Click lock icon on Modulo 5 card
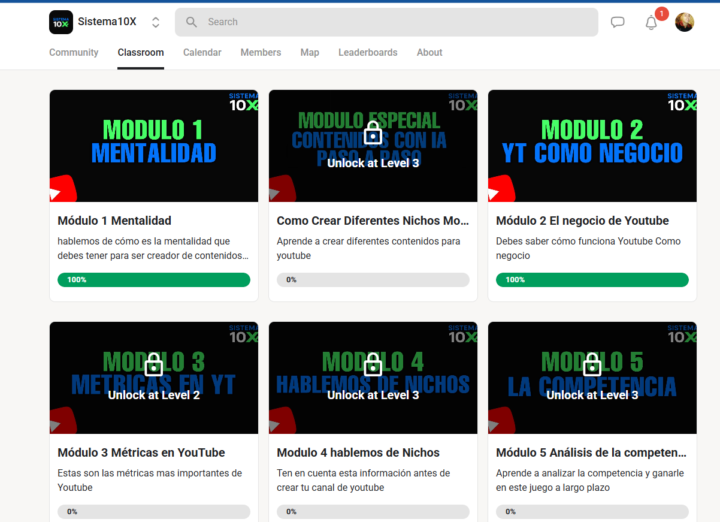Screen dimensions: 720x522 [592, 365]
